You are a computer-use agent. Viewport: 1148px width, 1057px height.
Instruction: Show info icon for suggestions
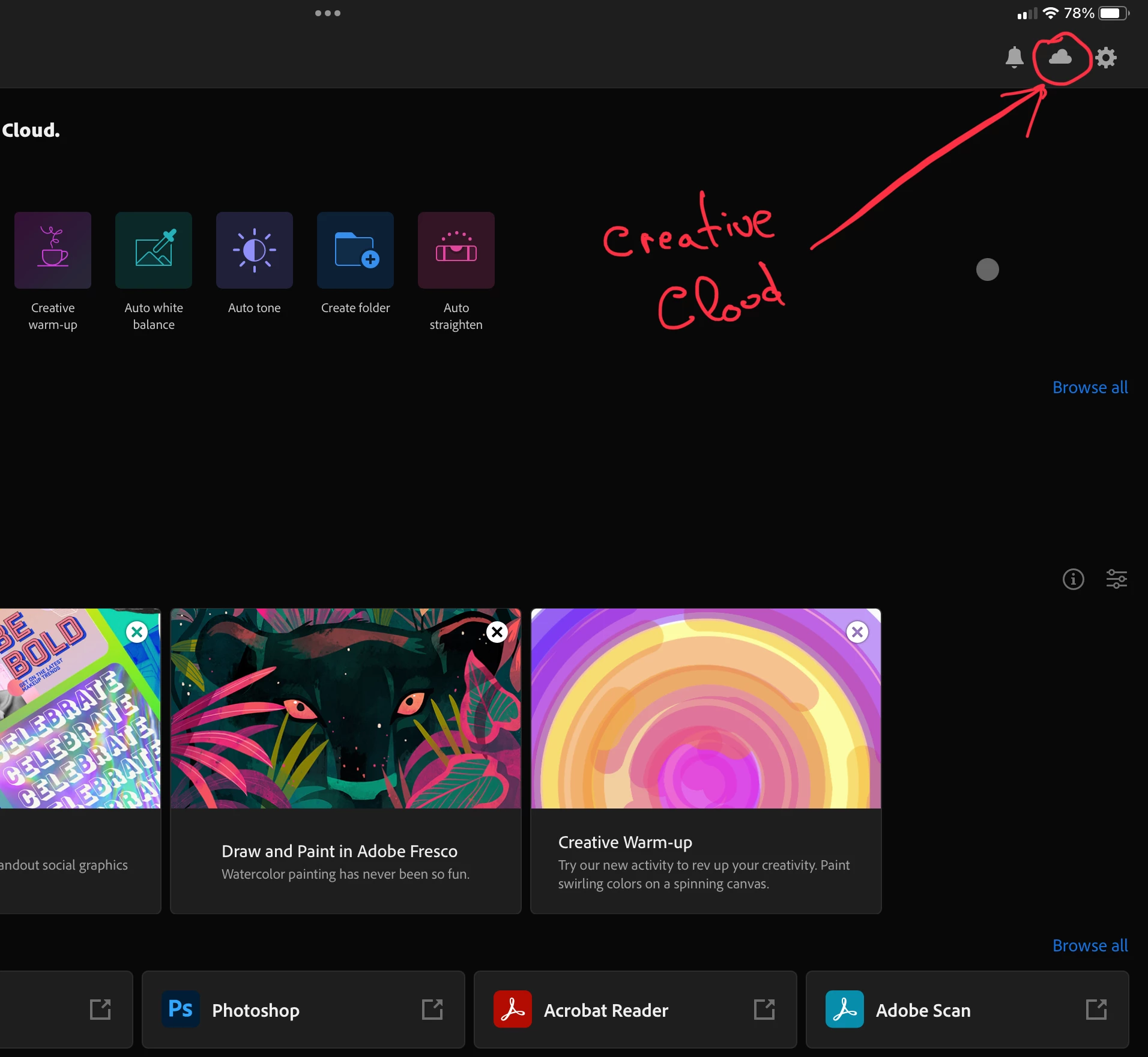tap(1073, 579)
